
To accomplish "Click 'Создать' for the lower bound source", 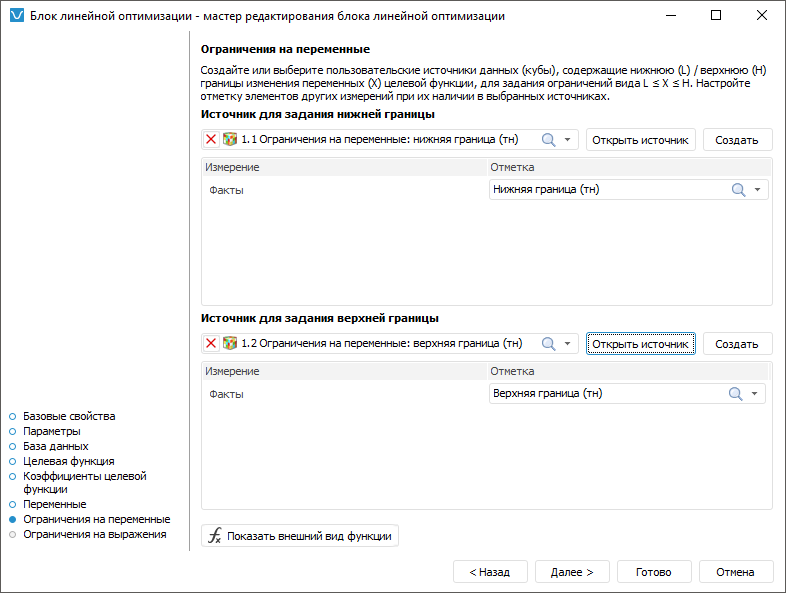I will pyautogui.click(x=737, y=140).
